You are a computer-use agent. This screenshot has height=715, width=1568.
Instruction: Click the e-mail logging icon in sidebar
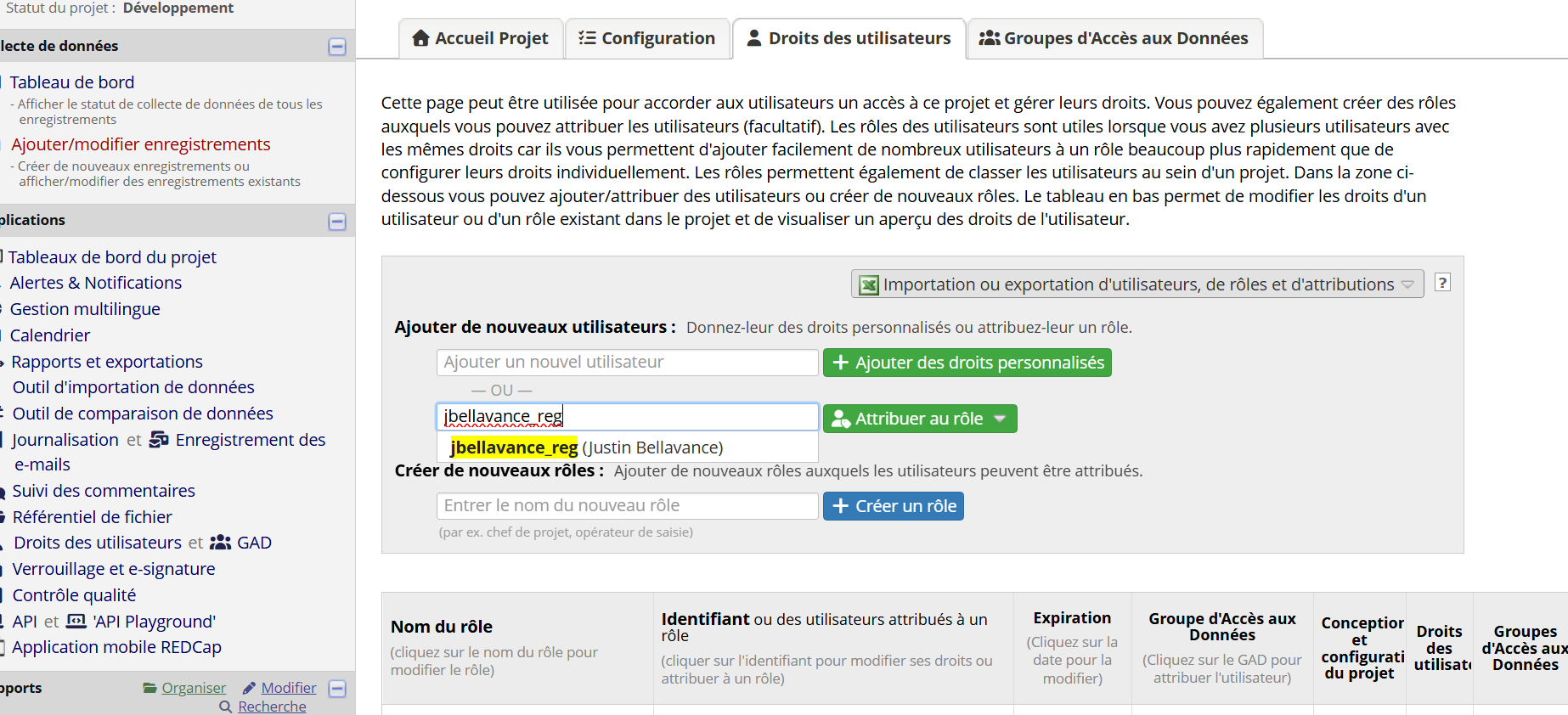(159, 440)
